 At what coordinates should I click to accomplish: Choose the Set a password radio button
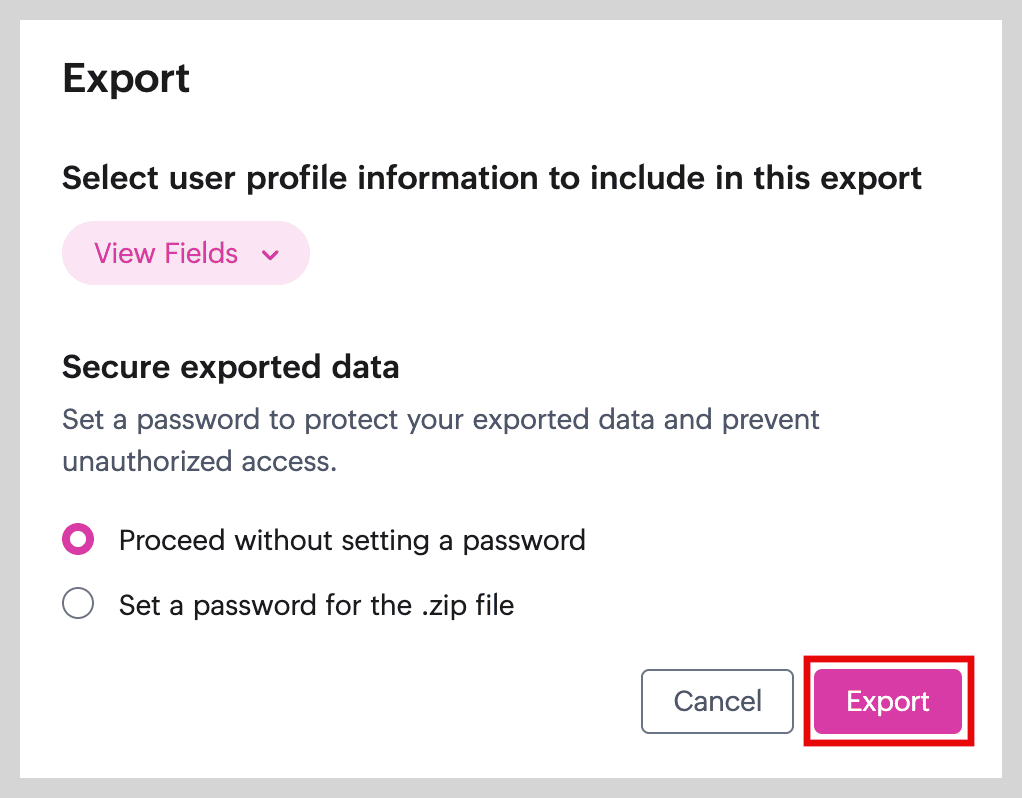coord(78,604)
